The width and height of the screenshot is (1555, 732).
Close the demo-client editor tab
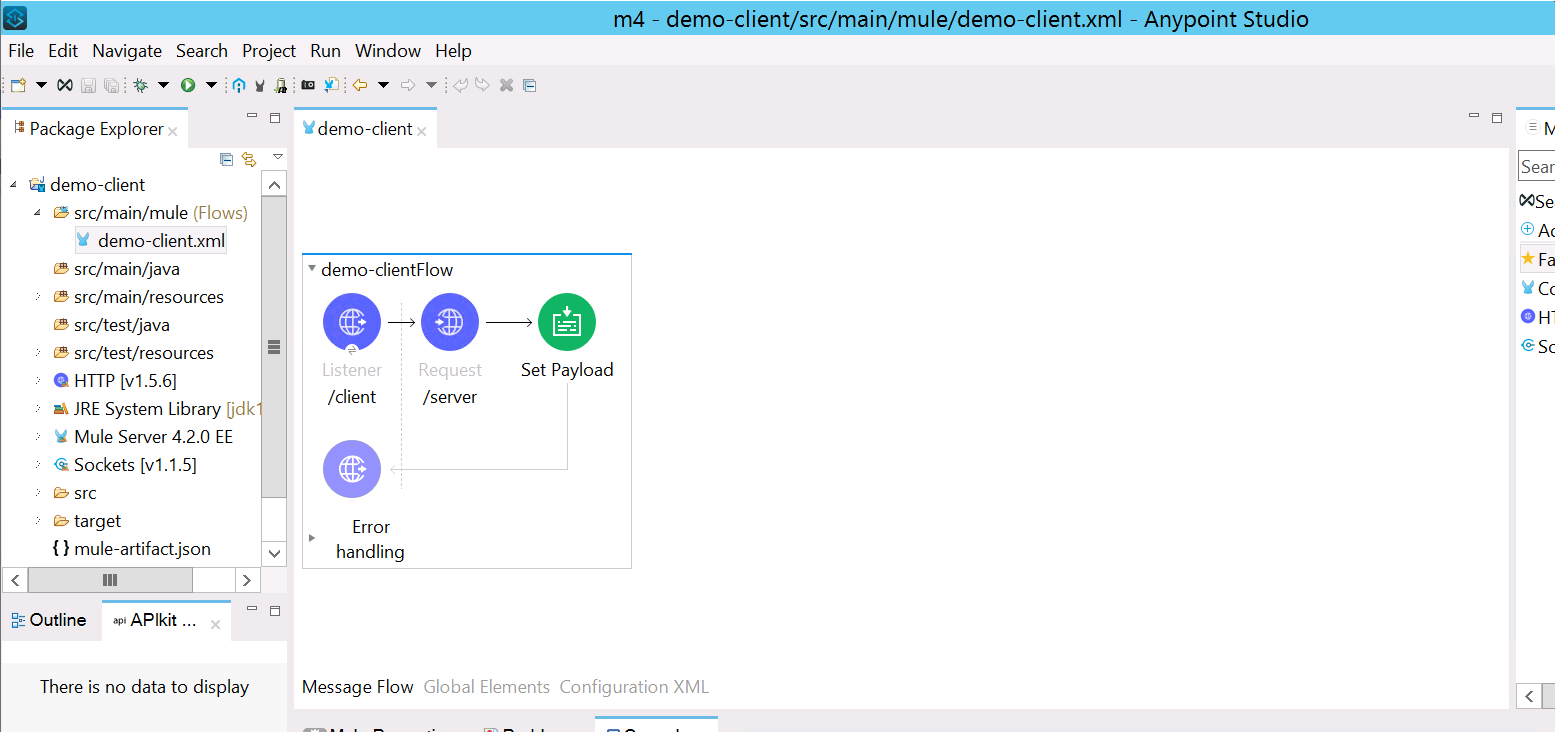pos(422,131)
